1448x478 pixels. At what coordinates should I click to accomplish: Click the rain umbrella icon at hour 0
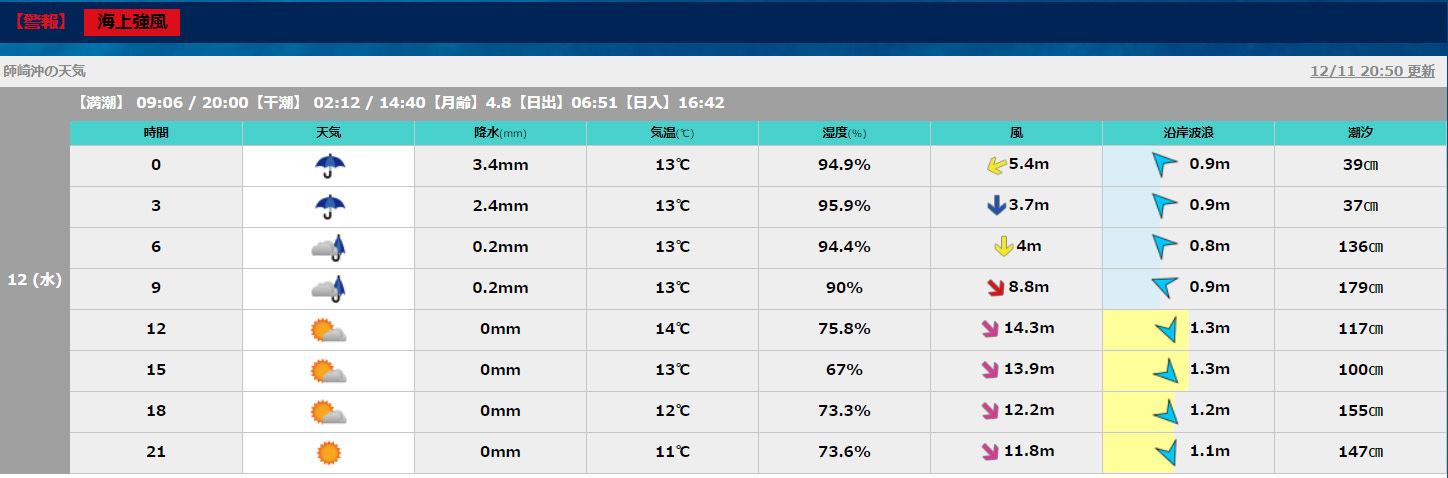point(328,165)
